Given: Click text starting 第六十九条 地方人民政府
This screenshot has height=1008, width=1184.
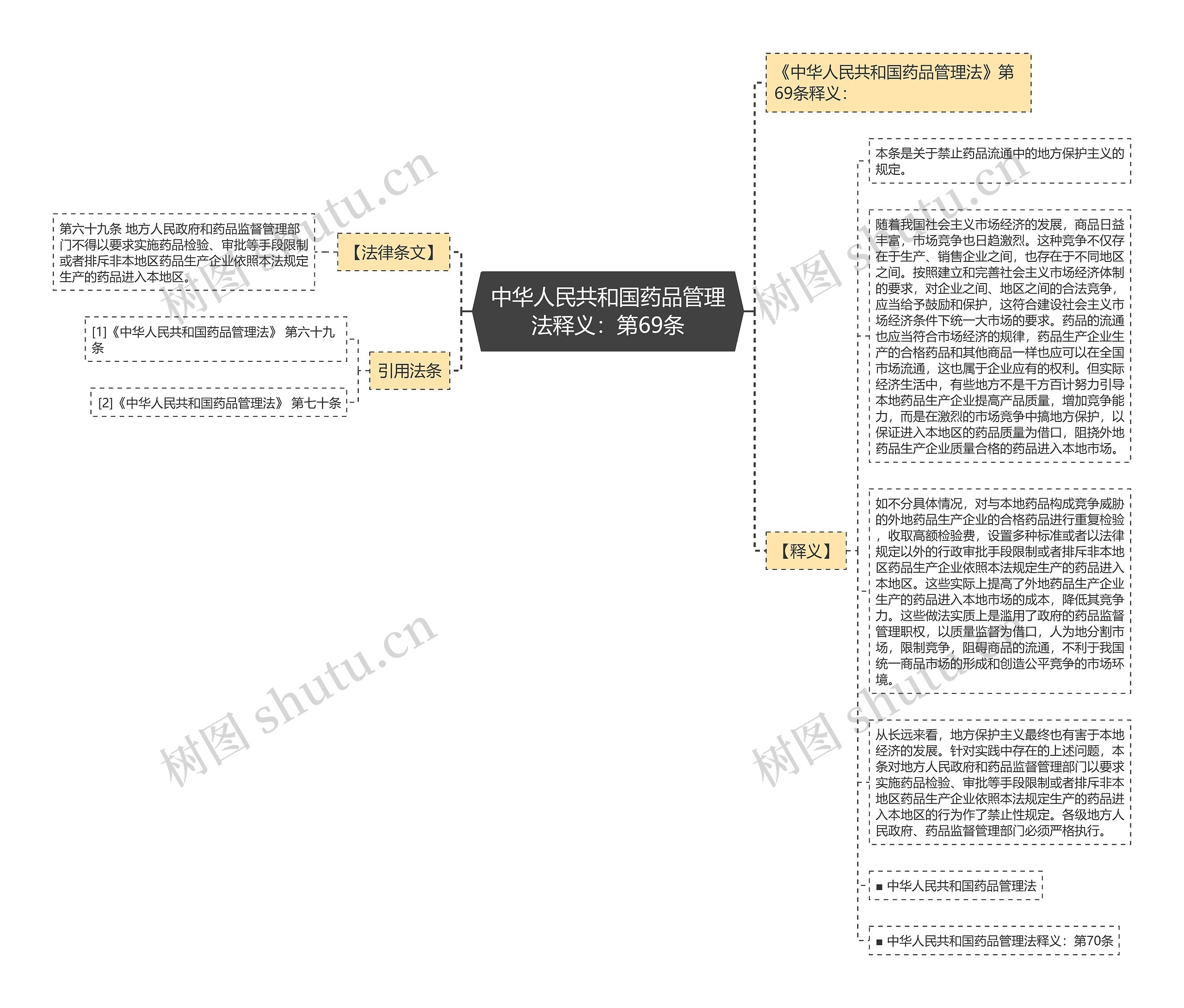Looking at the screenshot, I should (184, 253).
